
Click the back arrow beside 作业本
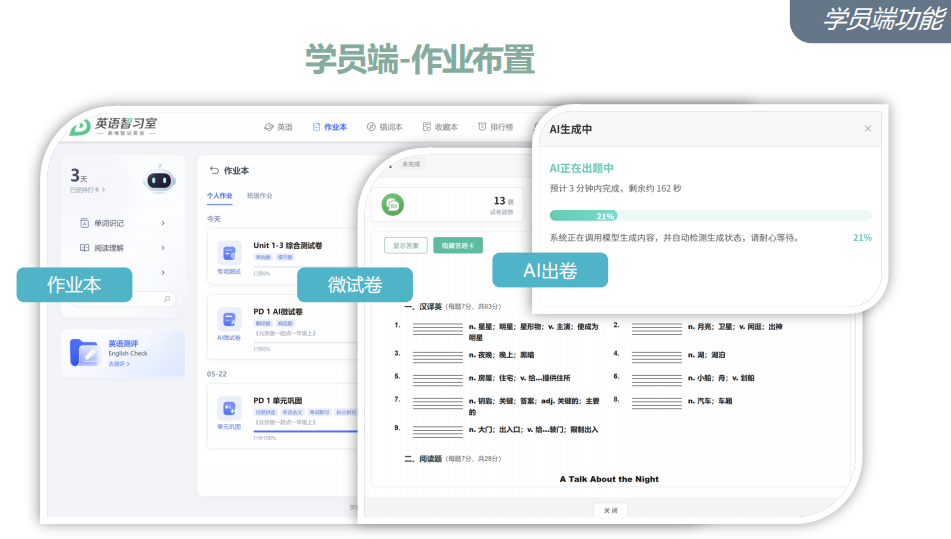coord(214,170)
